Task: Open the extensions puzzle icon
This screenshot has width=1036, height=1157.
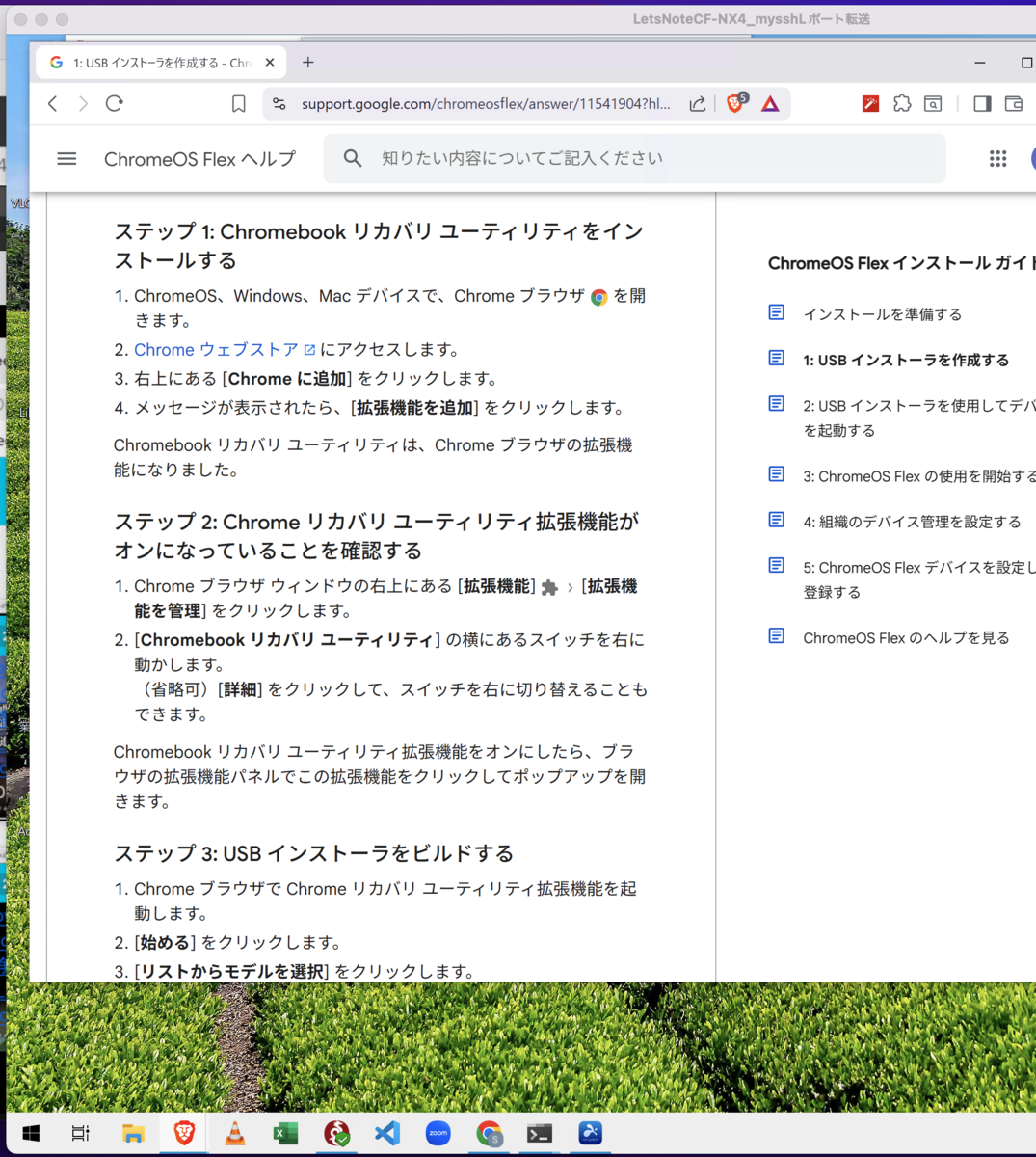Action: (x=902, y=103)
